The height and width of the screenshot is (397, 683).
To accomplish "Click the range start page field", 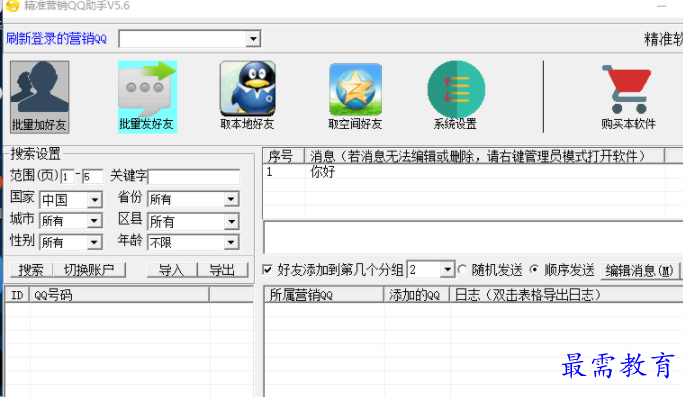I will point(67,177).
